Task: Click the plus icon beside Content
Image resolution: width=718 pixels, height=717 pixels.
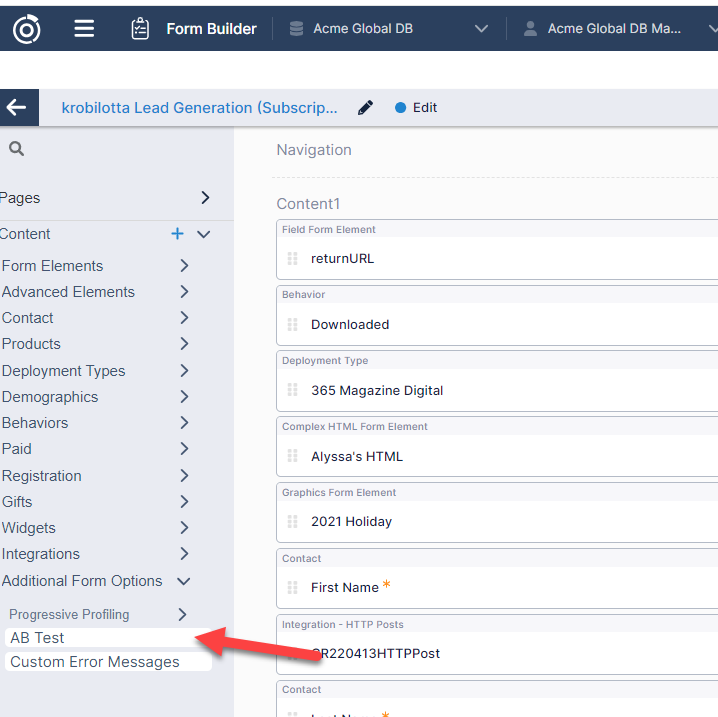Action: point(177,234)
